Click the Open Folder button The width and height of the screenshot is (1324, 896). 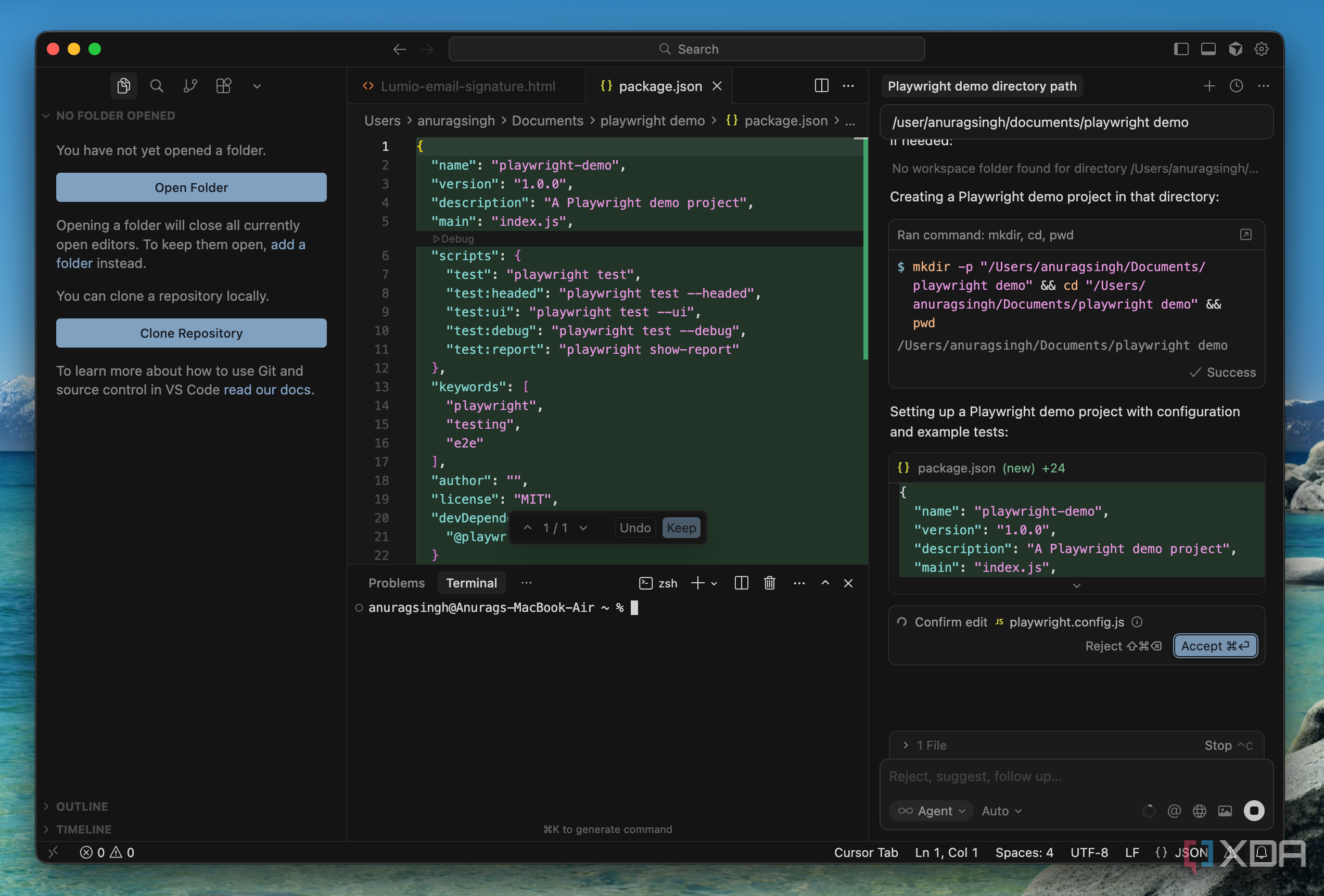tap(191, 187)
